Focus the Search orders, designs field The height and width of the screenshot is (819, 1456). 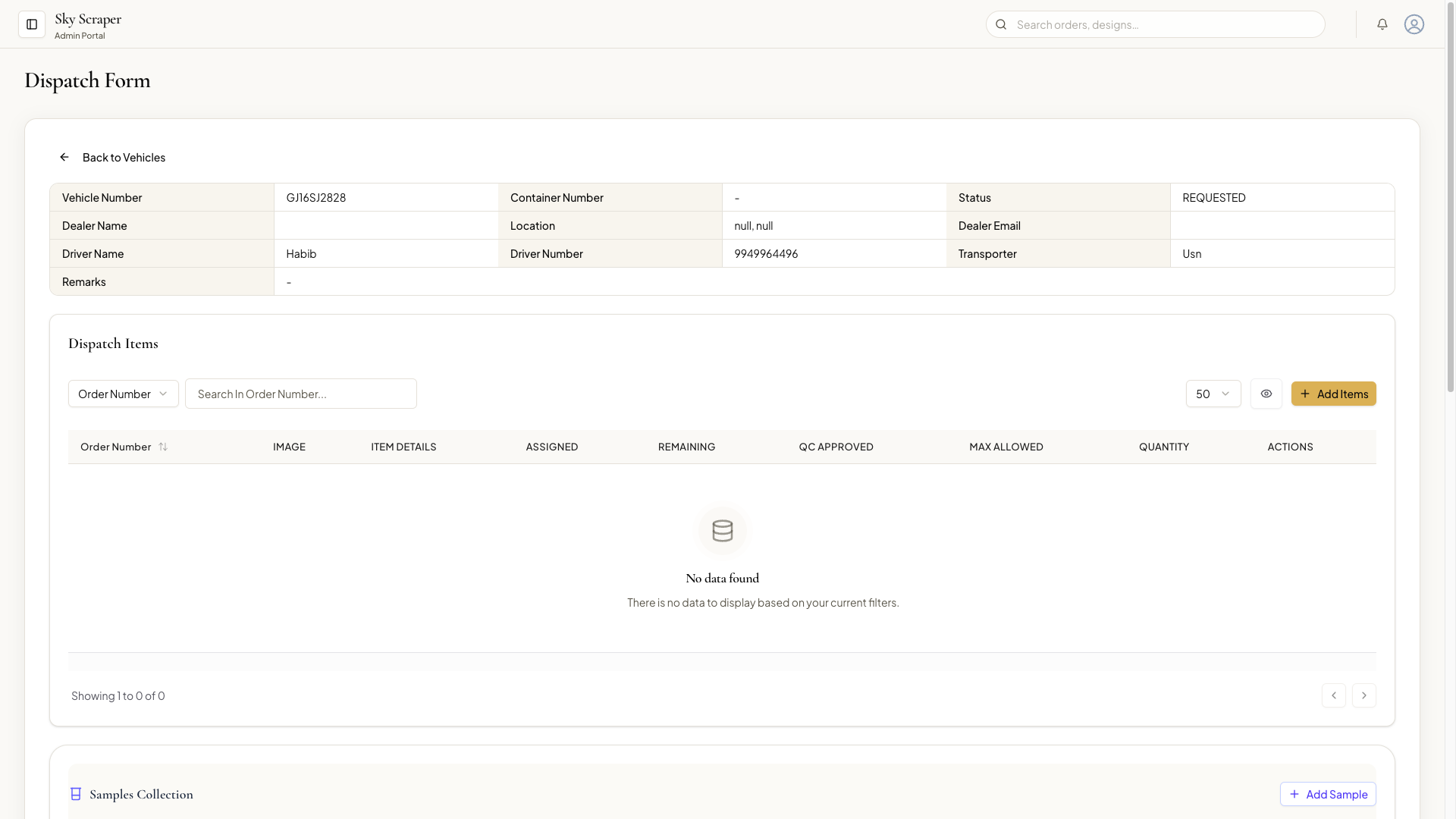click(x=1156, y=24)
